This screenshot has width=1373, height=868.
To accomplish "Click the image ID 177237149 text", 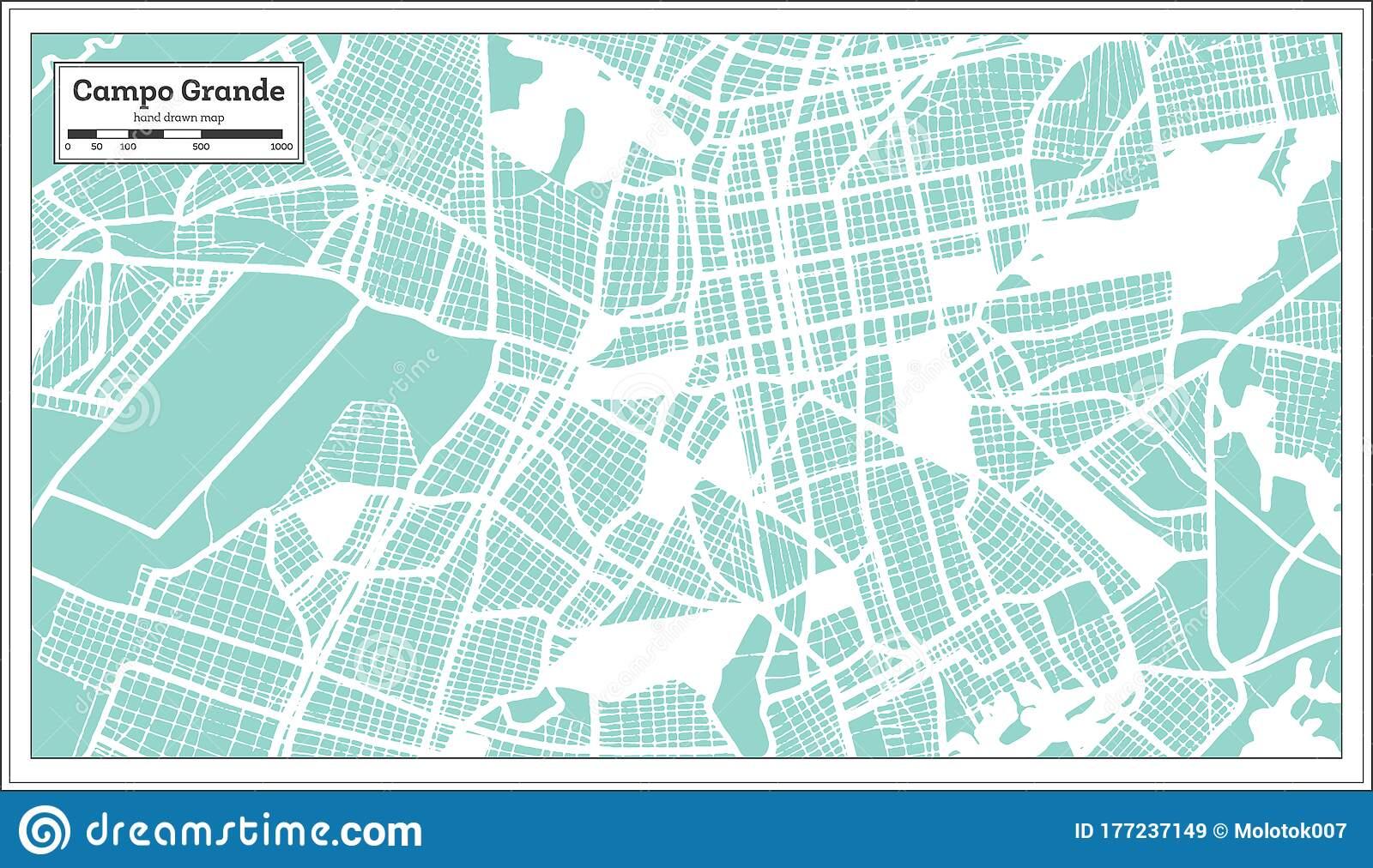I will point(1140,830).
